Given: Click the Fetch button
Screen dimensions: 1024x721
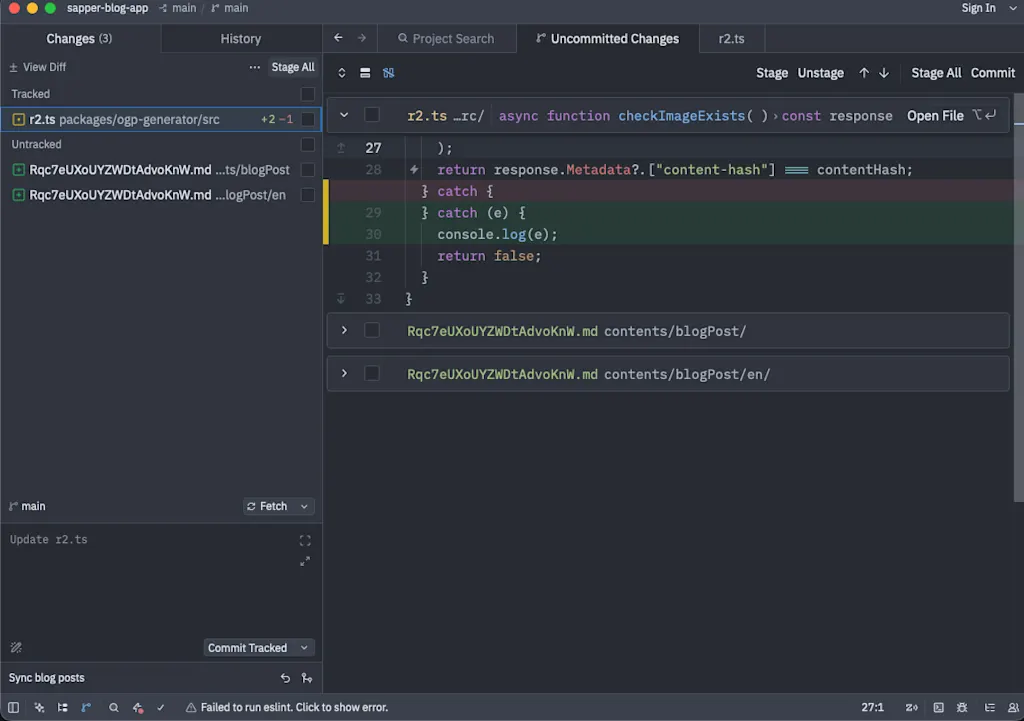Looking at the screenshot, I should (x=267, y=507).
